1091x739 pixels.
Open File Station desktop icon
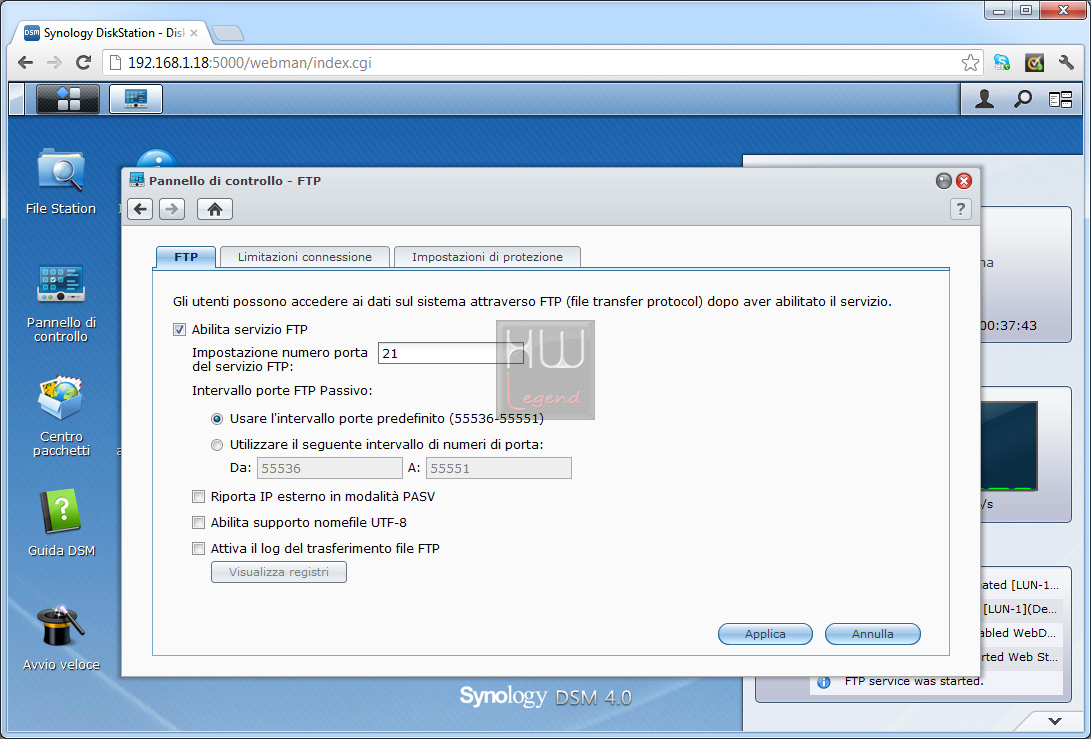coord(61,182)
